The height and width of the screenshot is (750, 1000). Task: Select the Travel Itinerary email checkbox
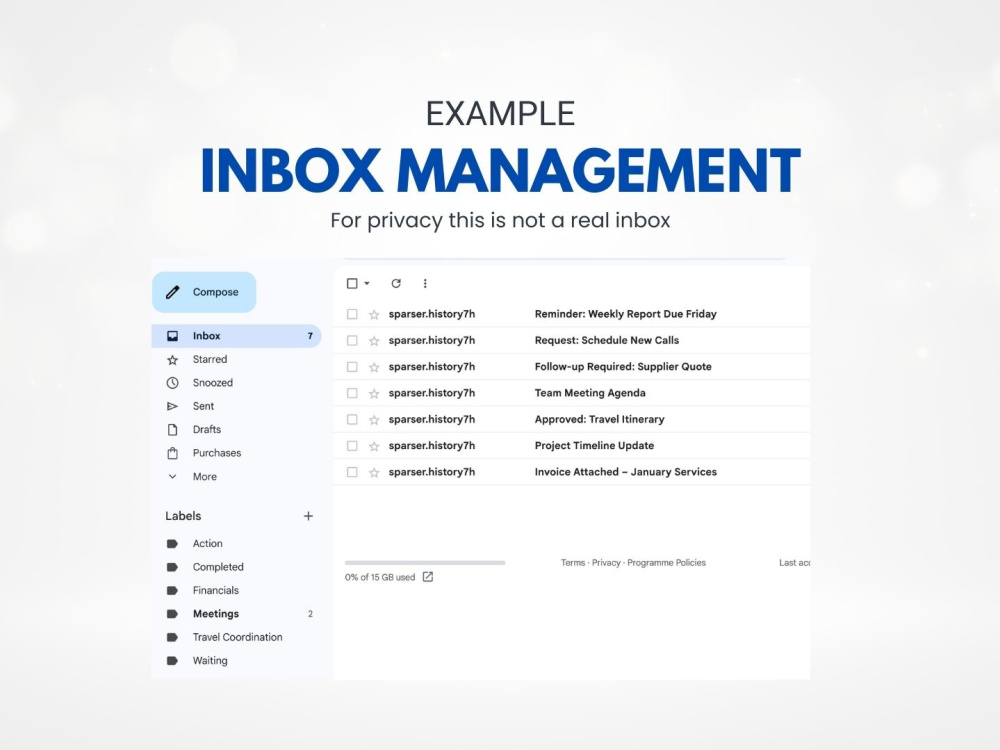[352, 420]
